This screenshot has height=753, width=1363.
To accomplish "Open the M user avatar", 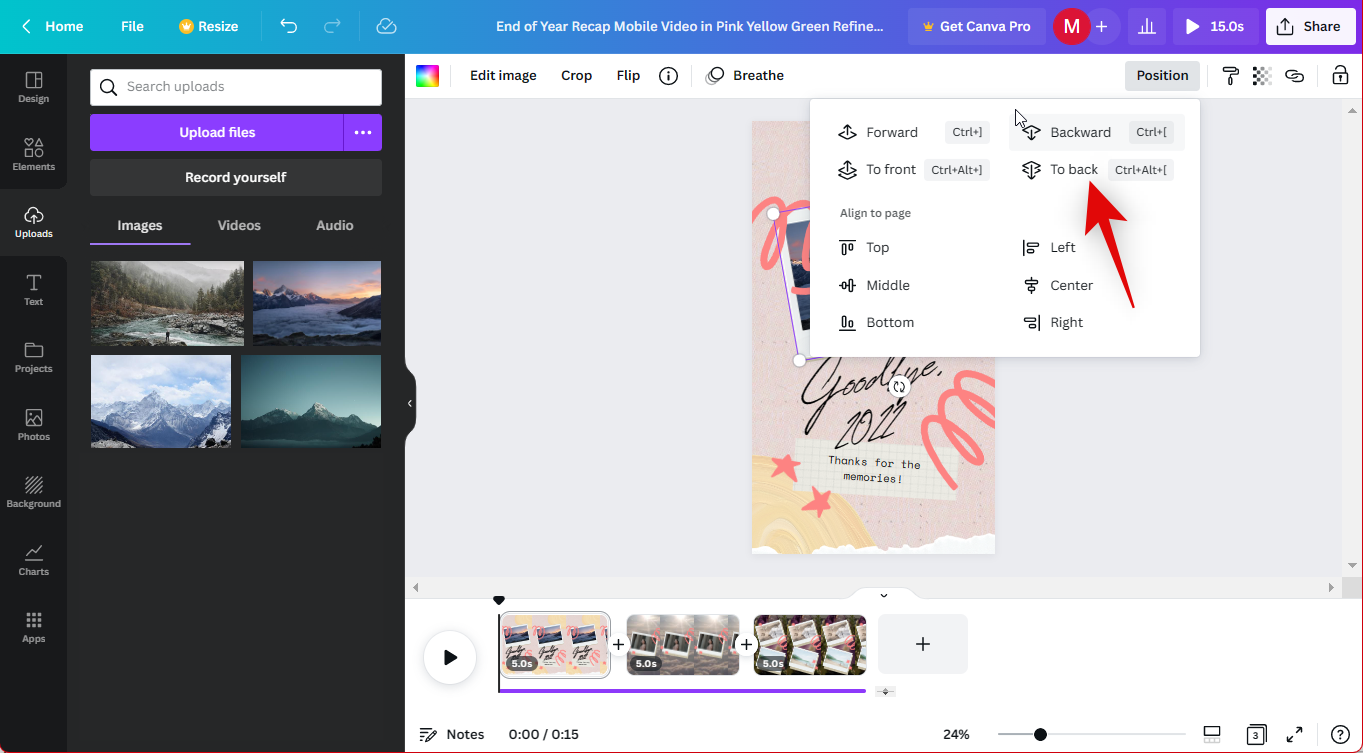I will pyautogui.click(x=1071, y=26).
